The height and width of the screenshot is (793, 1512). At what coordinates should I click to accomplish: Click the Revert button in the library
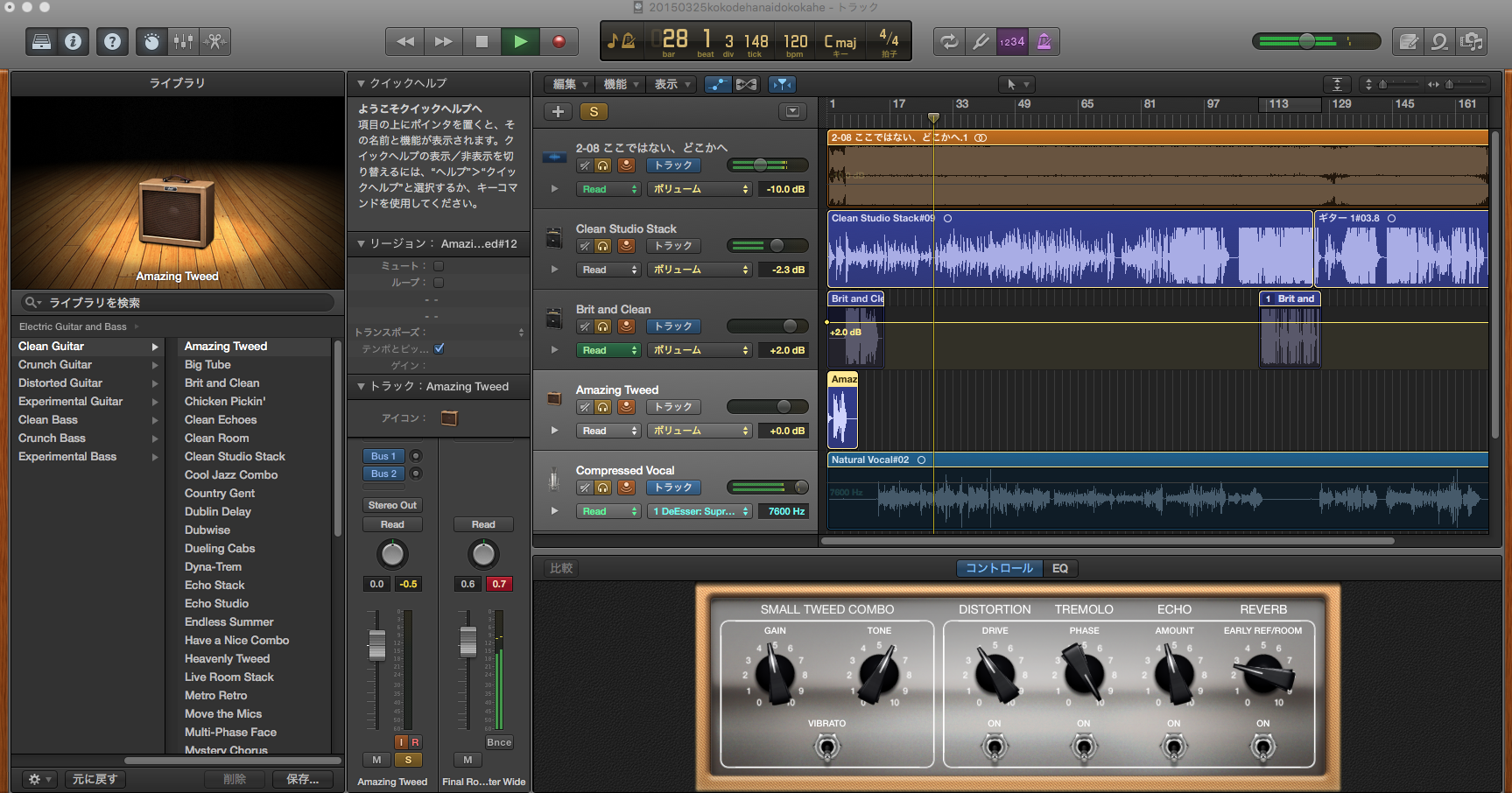(95, 779)
